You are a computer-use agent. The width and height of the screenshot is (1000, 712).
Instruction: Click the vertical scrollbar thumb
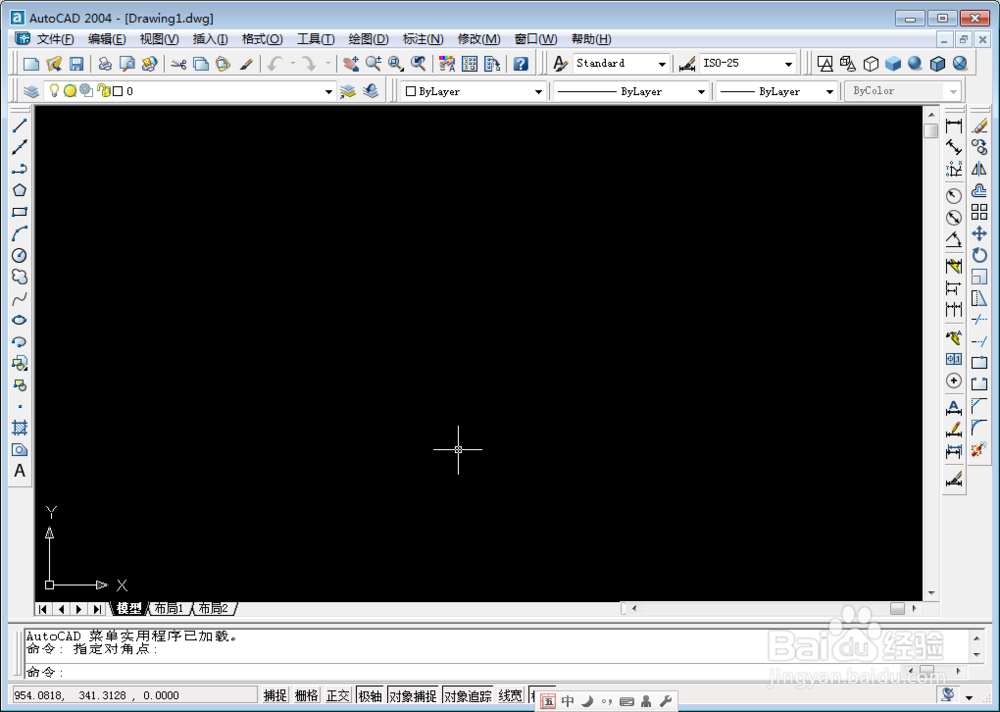931,130
